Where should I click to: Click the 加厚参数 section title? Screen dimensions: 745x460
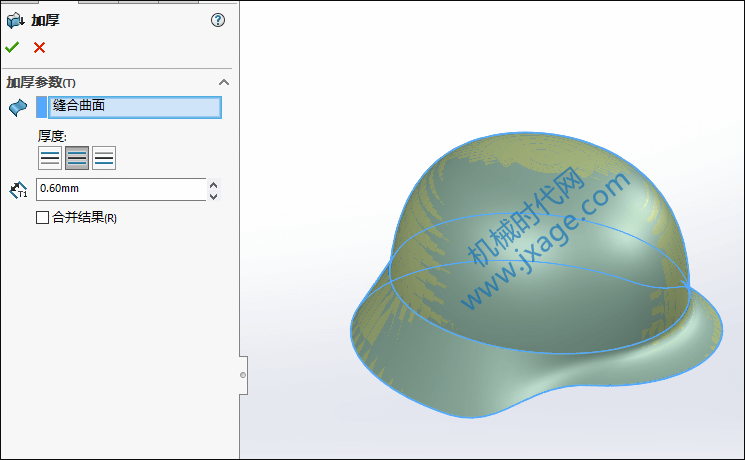[41, 82]
